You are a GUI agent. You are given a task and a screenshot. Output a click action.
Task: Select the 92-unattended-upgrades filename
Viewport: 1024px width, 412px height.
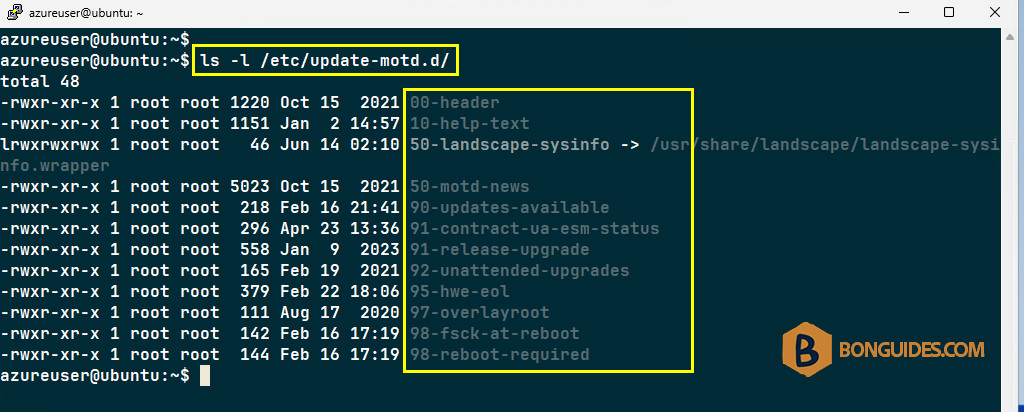[520, 270]
